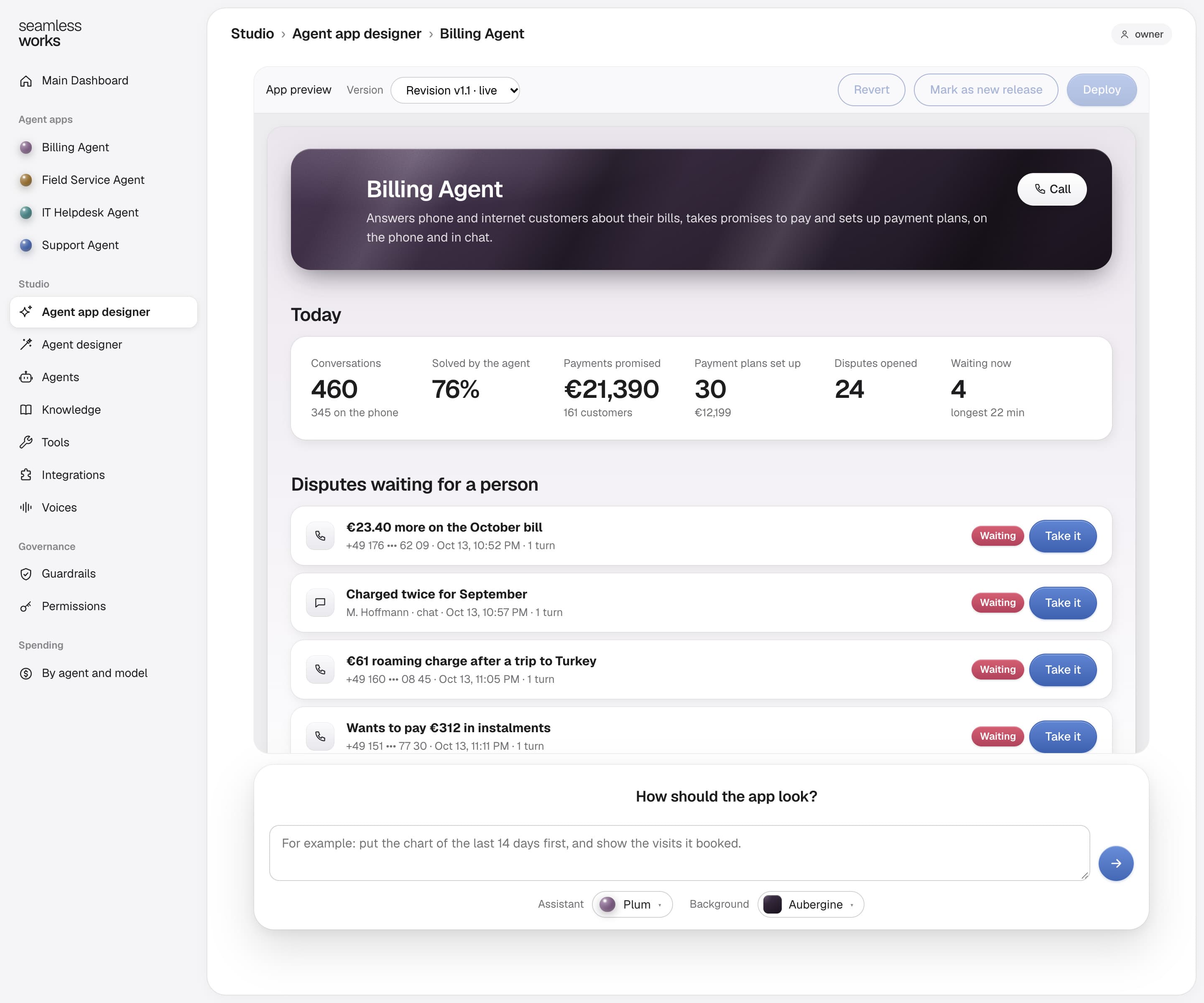
Task: Take the Turkey roaming charge dispute
Action: (x=1063, y=670)
